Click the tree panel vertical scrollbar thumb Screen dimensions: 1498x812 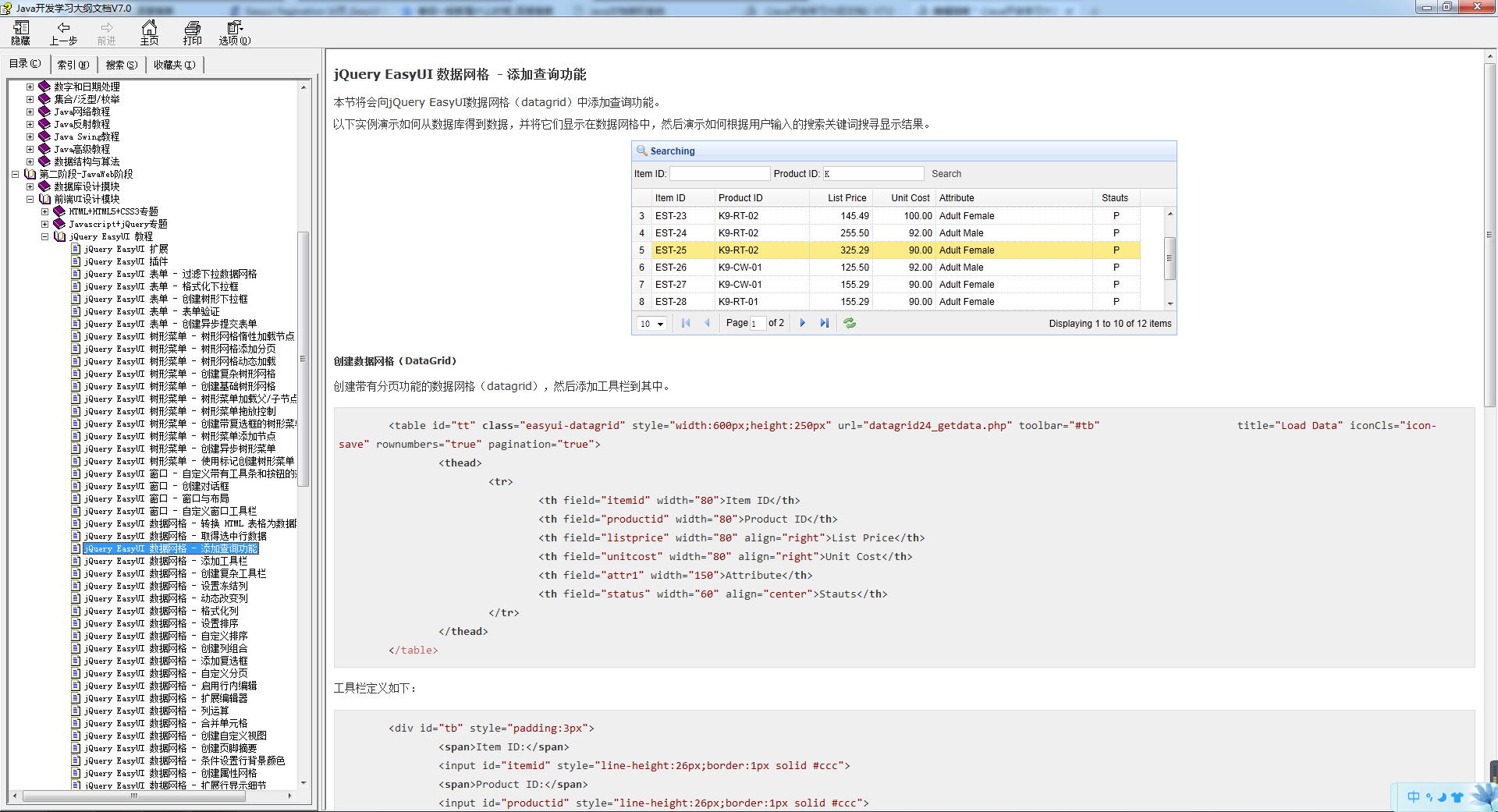pos(304,359)
